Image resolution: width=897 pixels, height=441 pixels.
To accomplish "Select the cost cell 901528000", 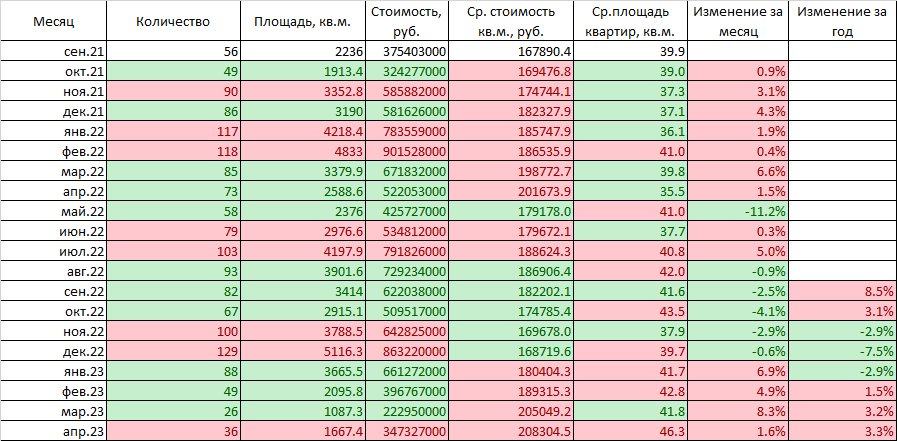I will coord(406,152).
